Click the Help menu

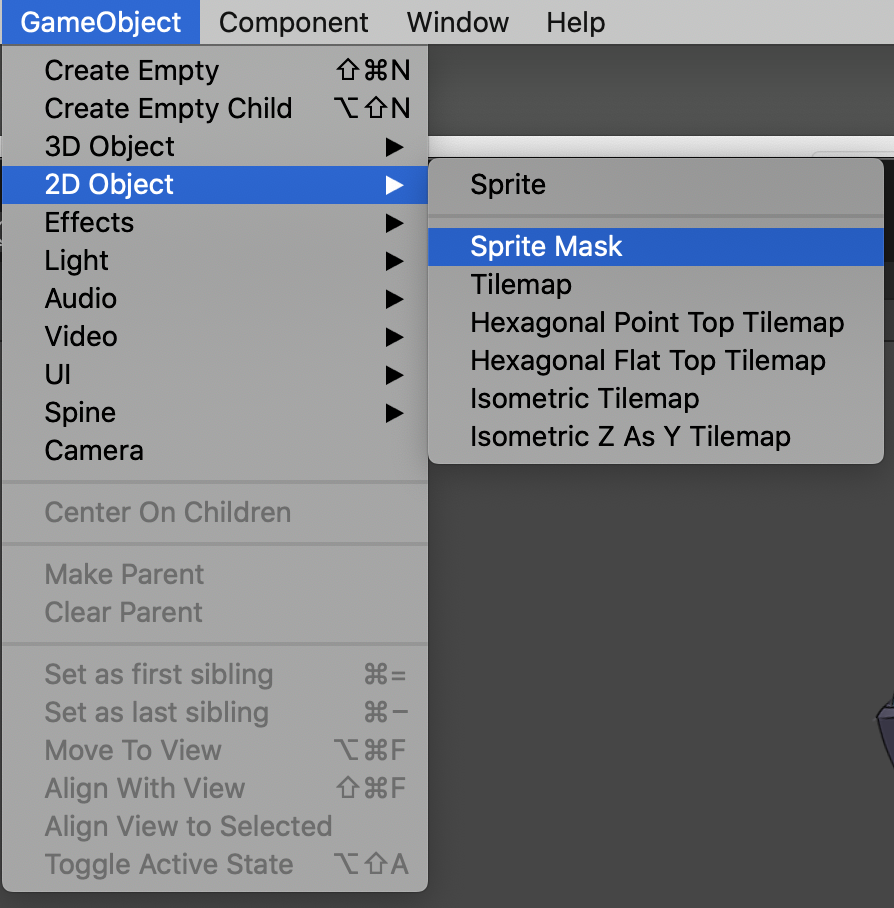pyautogui.click(x=576, y=22)
